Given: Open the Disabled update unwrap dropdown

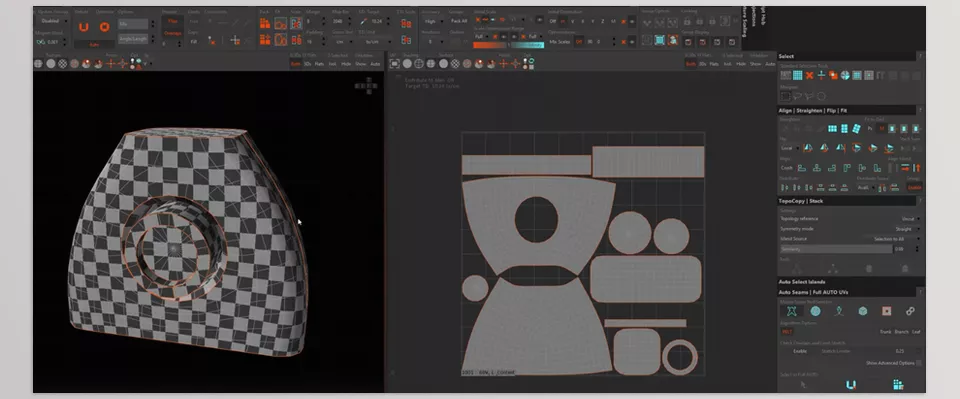Looking at the screenshot, I should click(x=50, y=21).
